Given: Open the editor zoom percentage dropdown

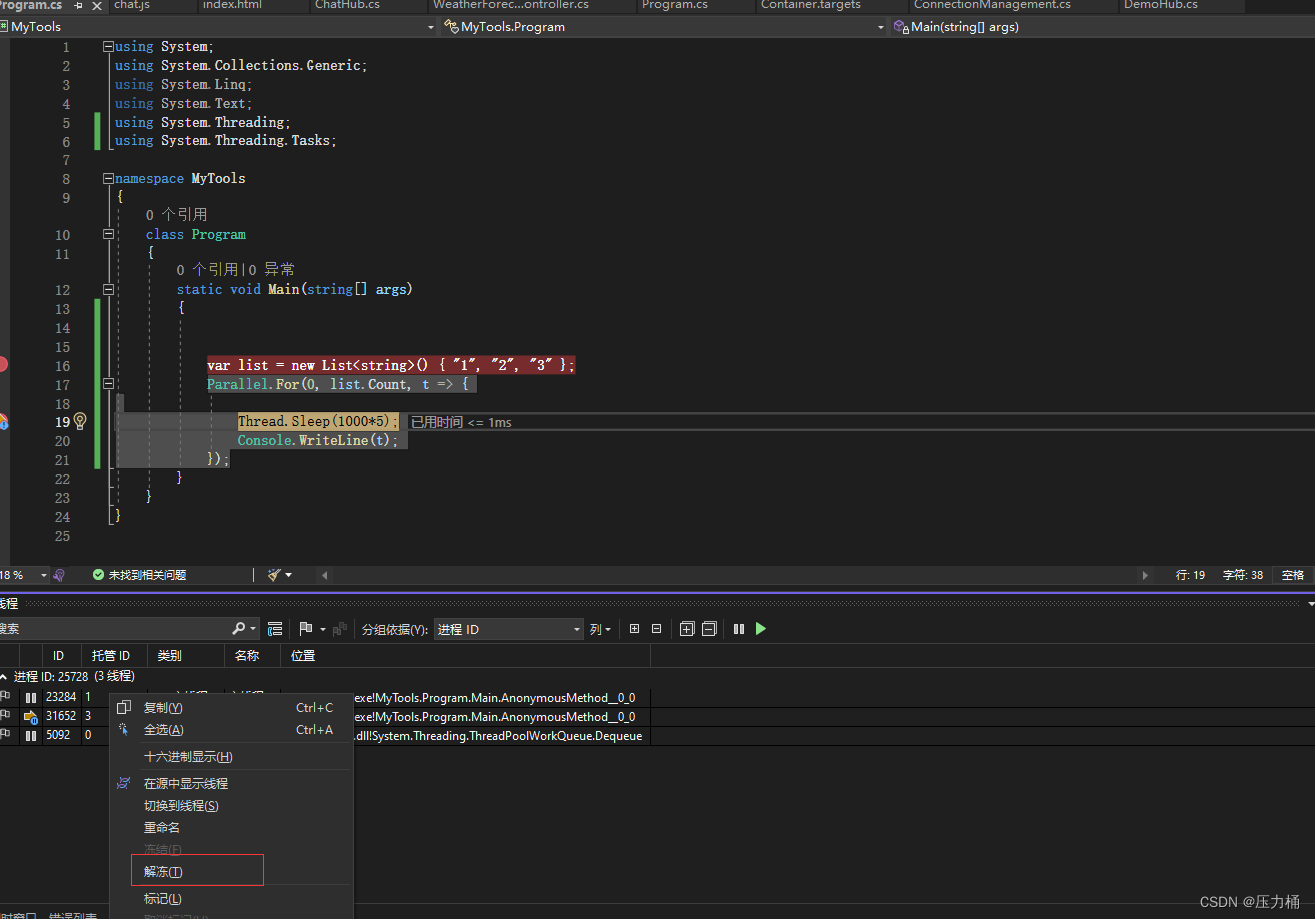Looking at the screenshot, I should coord(43,575).
